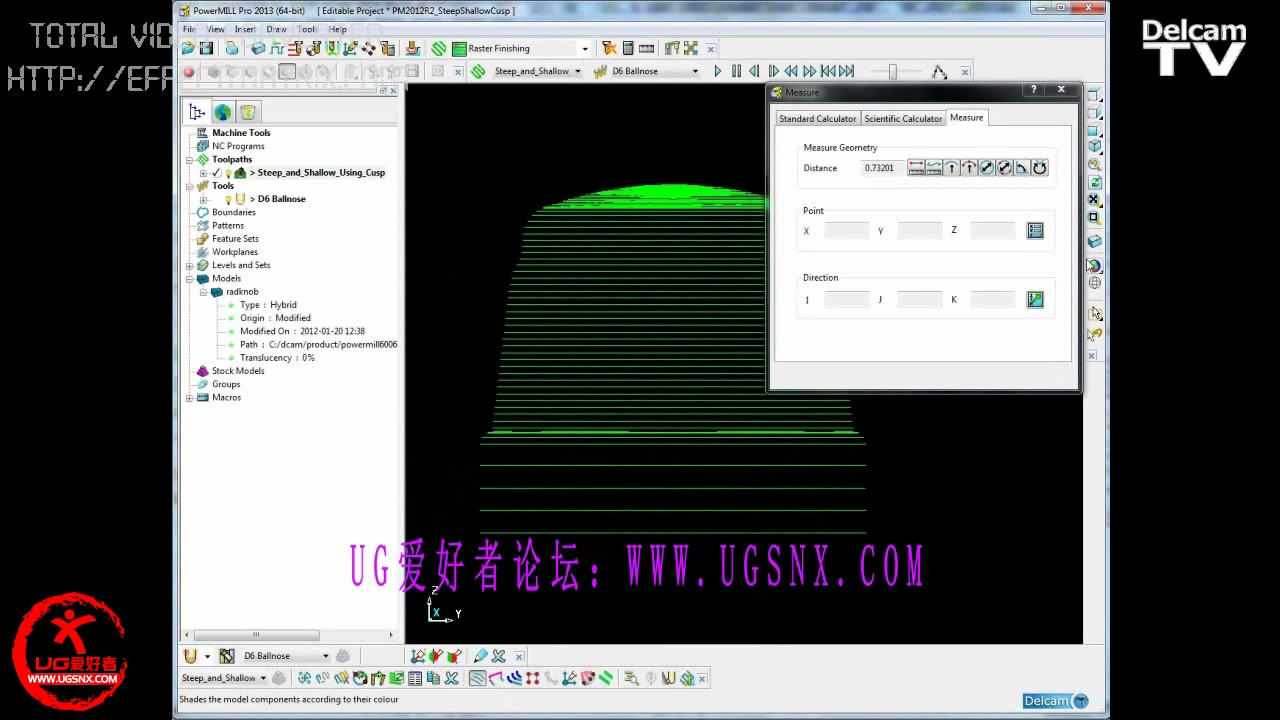This screenshot has width=1280, height=720.
Task: Select Boundaries tree item
Action: (234, 212)
